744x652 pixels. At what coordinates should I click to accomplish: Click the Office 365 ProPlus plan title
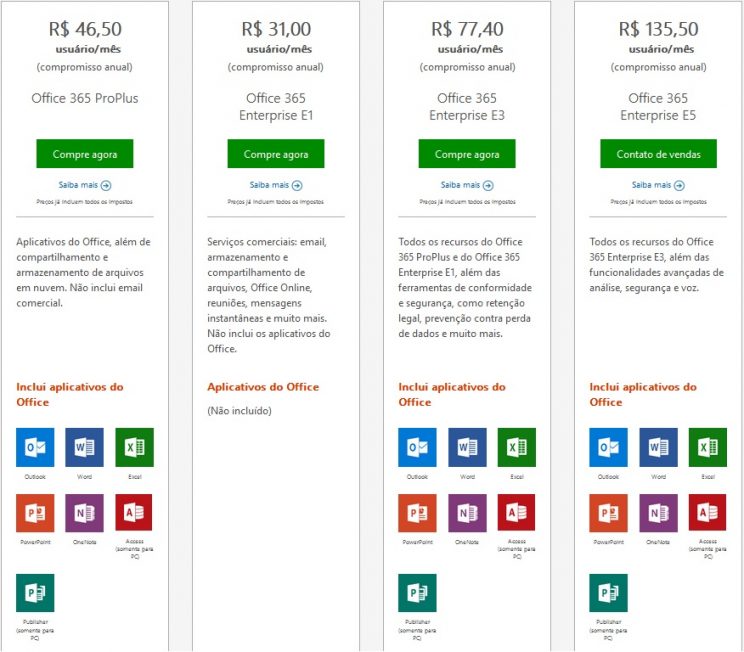pyautogui.click(x=85, y=98)
